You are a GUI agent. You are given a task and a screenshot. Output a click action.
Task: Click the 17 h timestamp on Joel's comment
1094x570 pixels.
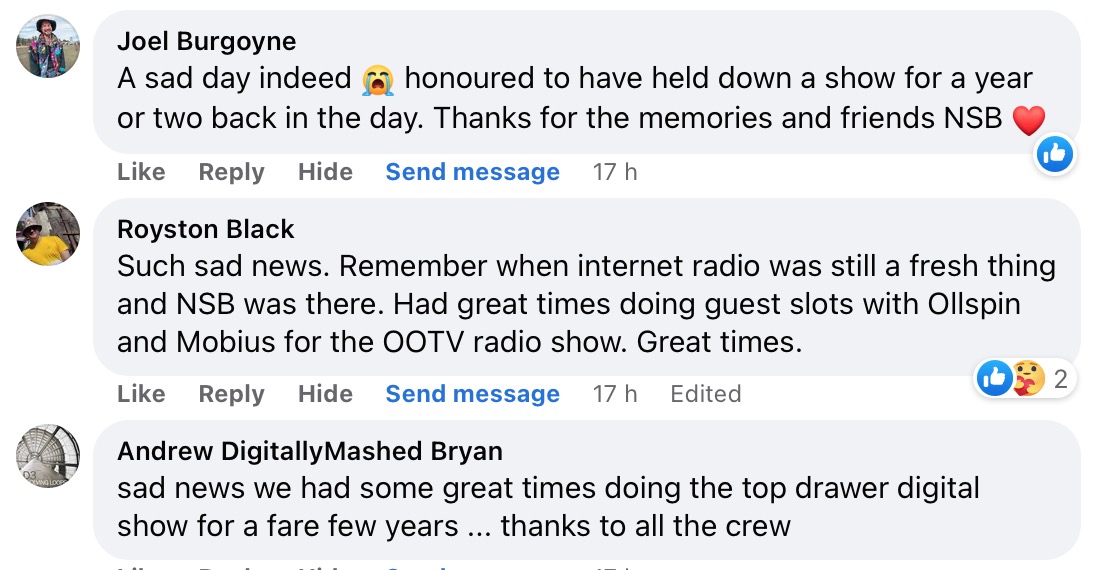pyautogui.click(x=614, y=172)
